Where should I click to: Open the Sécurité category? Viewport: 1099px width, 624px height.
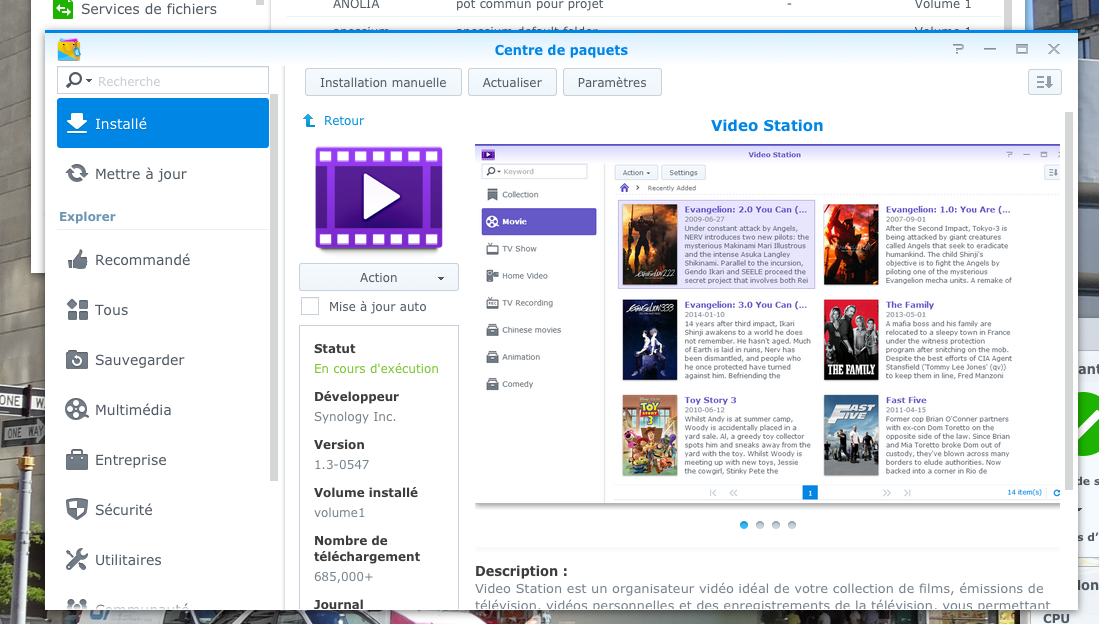point(163,510)
